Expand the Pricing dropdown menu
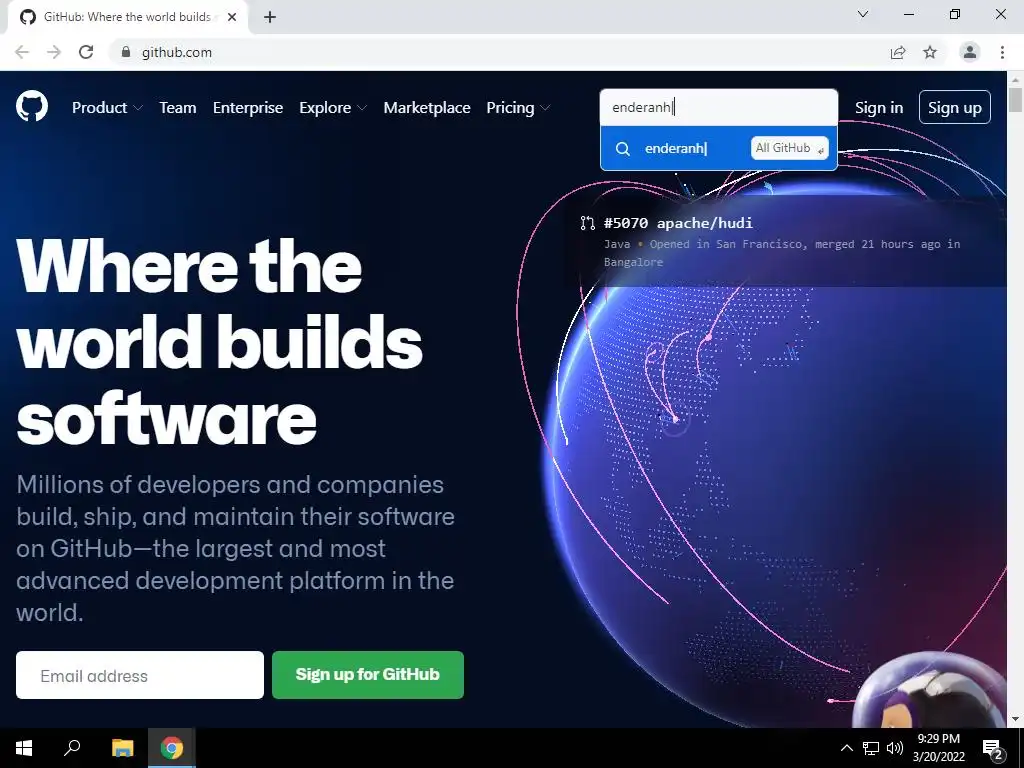This screenshot has height=768, width=1024. [519, 108]
